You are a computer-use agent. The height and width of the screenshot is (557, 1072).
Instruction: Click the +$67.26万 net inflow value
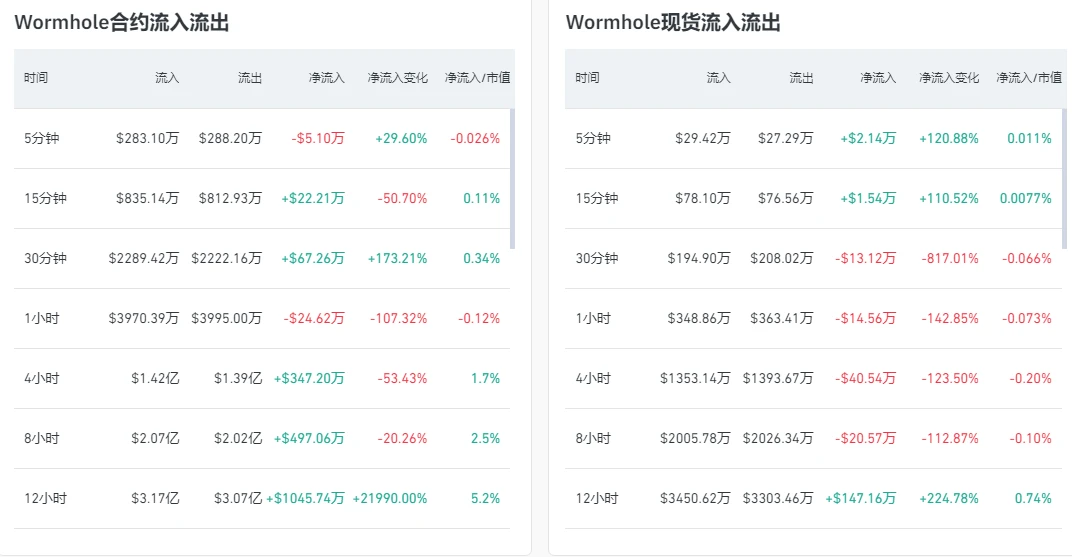click(x=313, y=259)
